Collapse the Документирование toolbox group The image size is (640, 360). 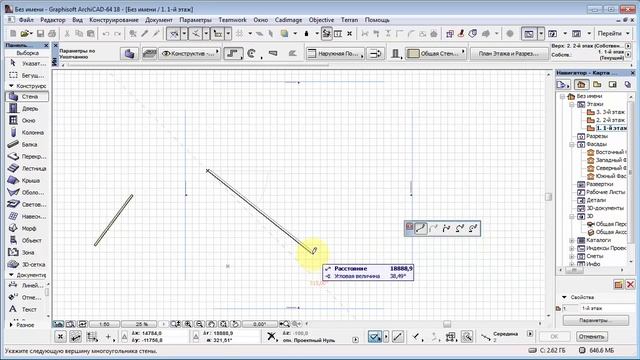(11, 275)
